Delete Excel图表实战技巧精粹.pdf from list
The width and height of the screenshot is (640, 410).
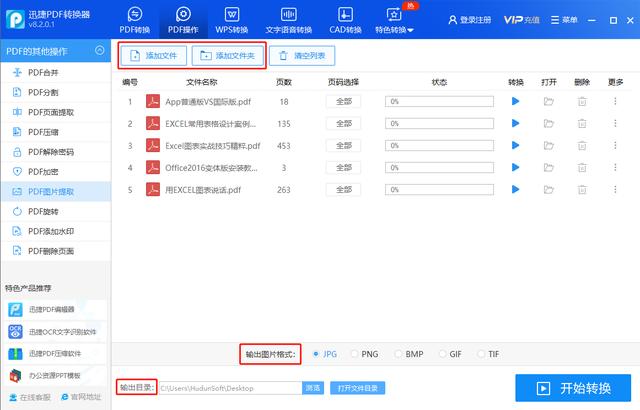tap(582, 145)
